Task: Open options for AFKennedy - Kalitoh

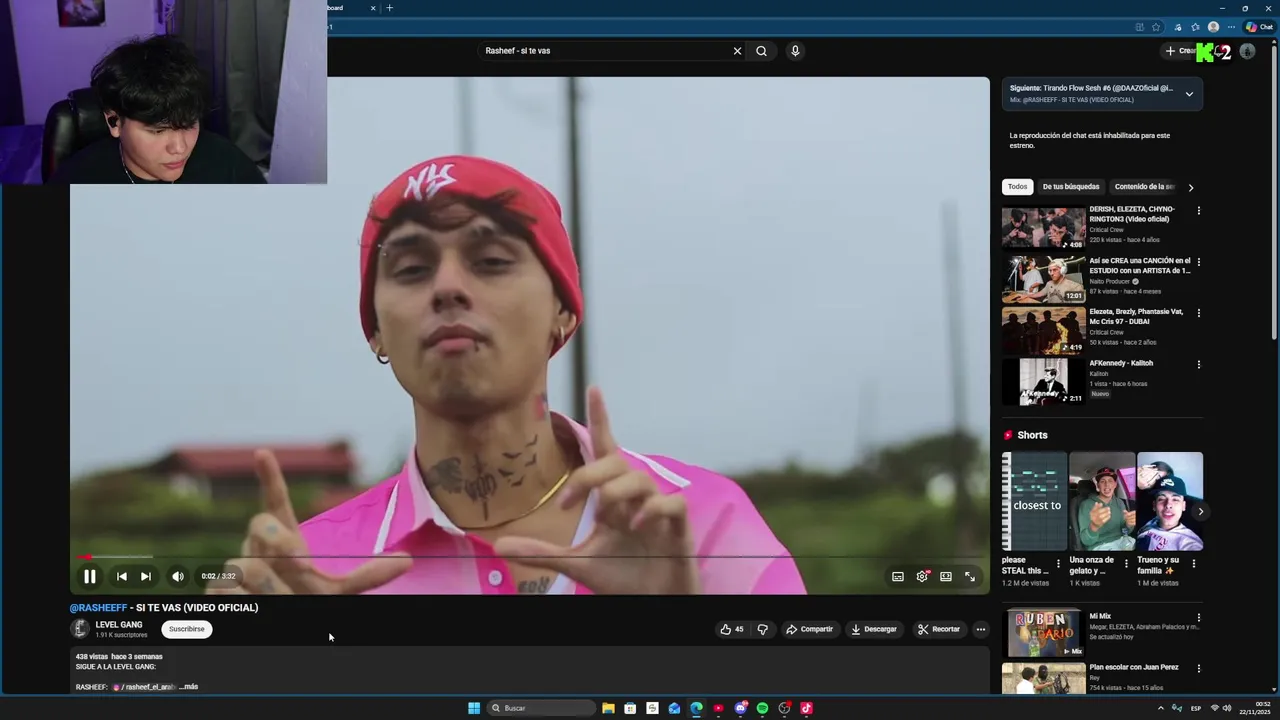Action: click(x=1198, y=364)
